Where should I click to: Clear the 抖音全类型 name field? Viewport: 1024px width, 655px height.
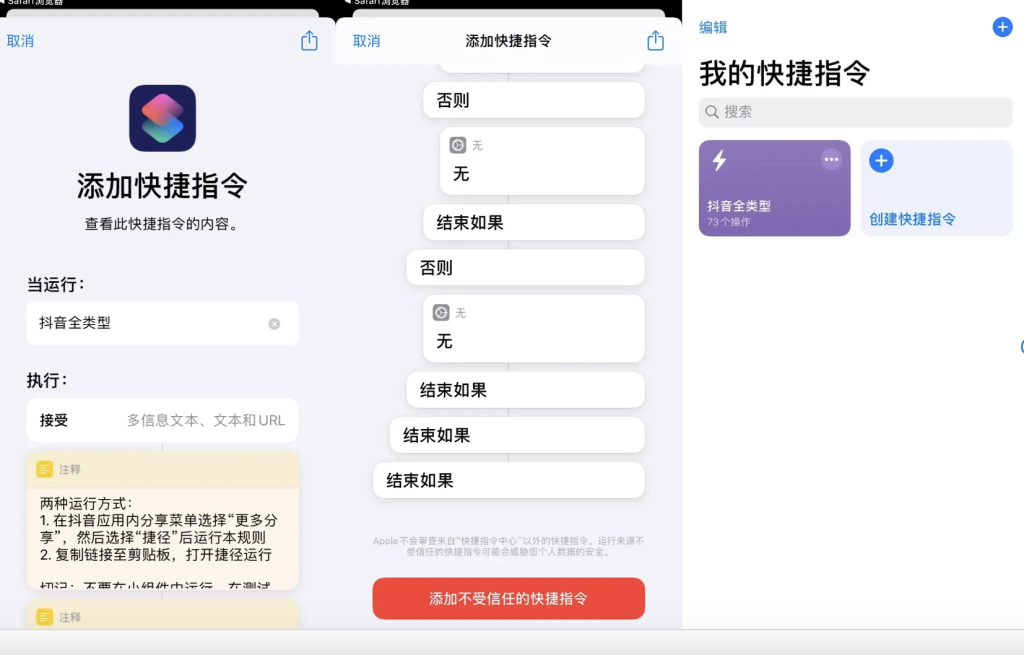click(274, 323)
